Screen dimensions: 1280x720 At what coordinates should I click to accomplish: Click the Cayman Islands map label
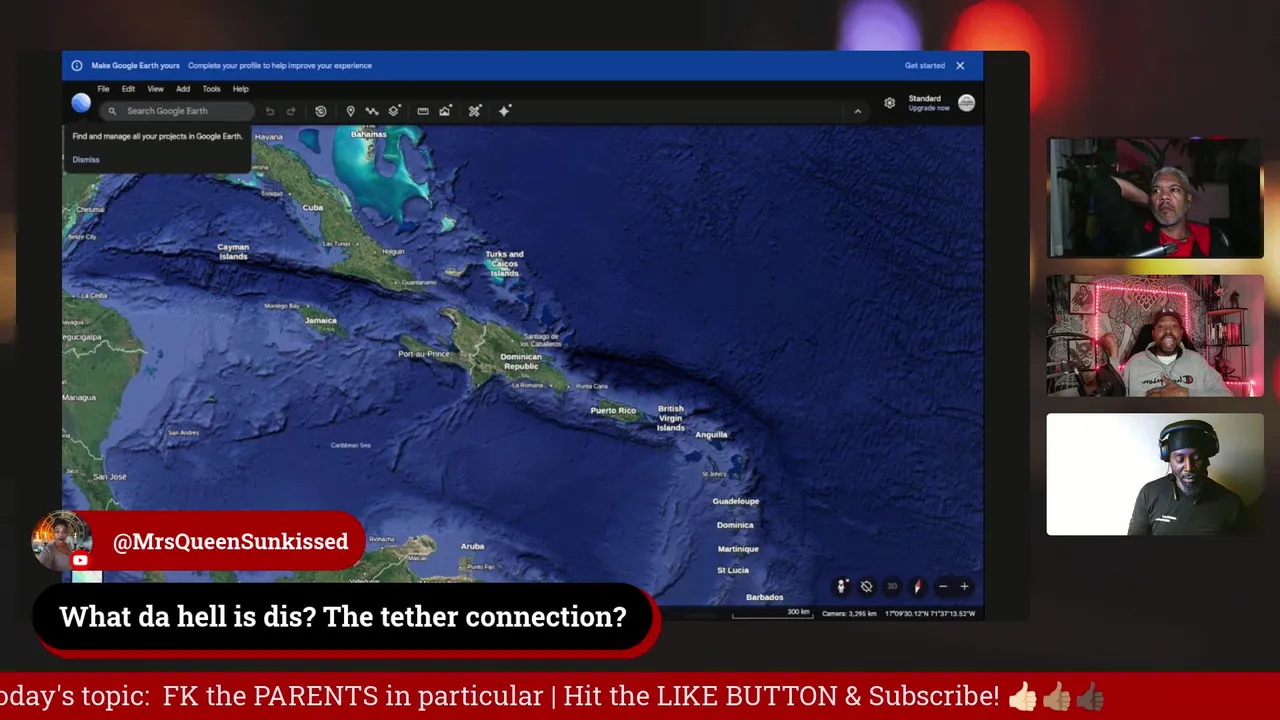point(233,251)
